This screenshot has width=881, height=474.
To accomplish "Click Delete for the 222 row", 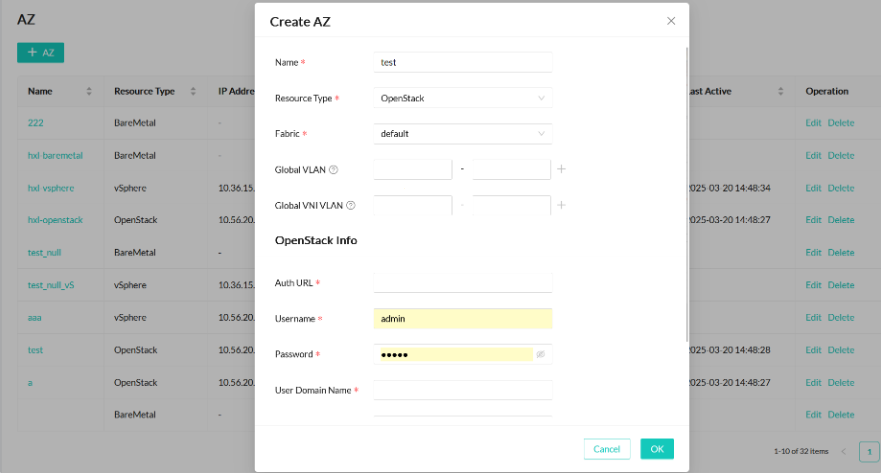I will tap(840, 123).
